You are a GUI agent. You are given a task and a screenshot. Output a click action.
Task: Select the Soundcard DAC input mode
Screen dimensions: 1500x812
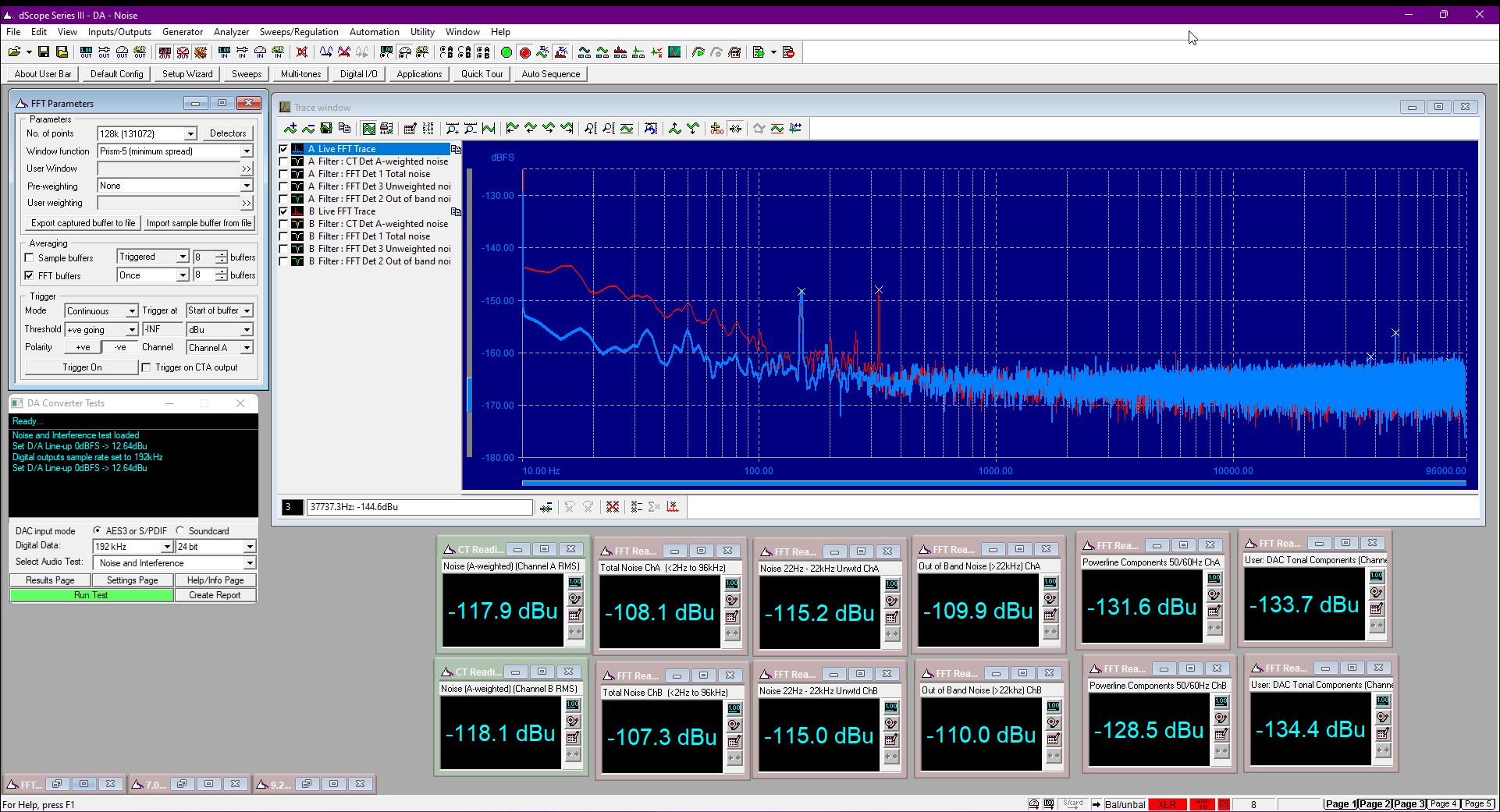pos(180,530)
